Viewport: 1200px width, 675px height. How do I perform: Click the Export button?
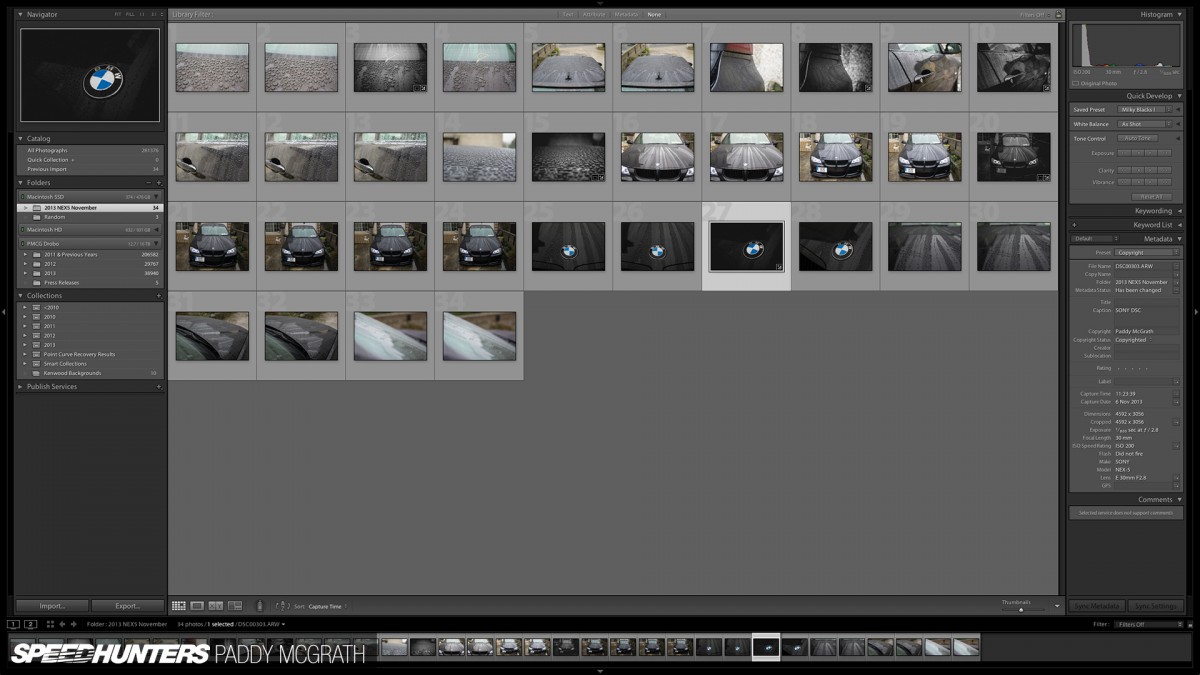pos(128,606)
